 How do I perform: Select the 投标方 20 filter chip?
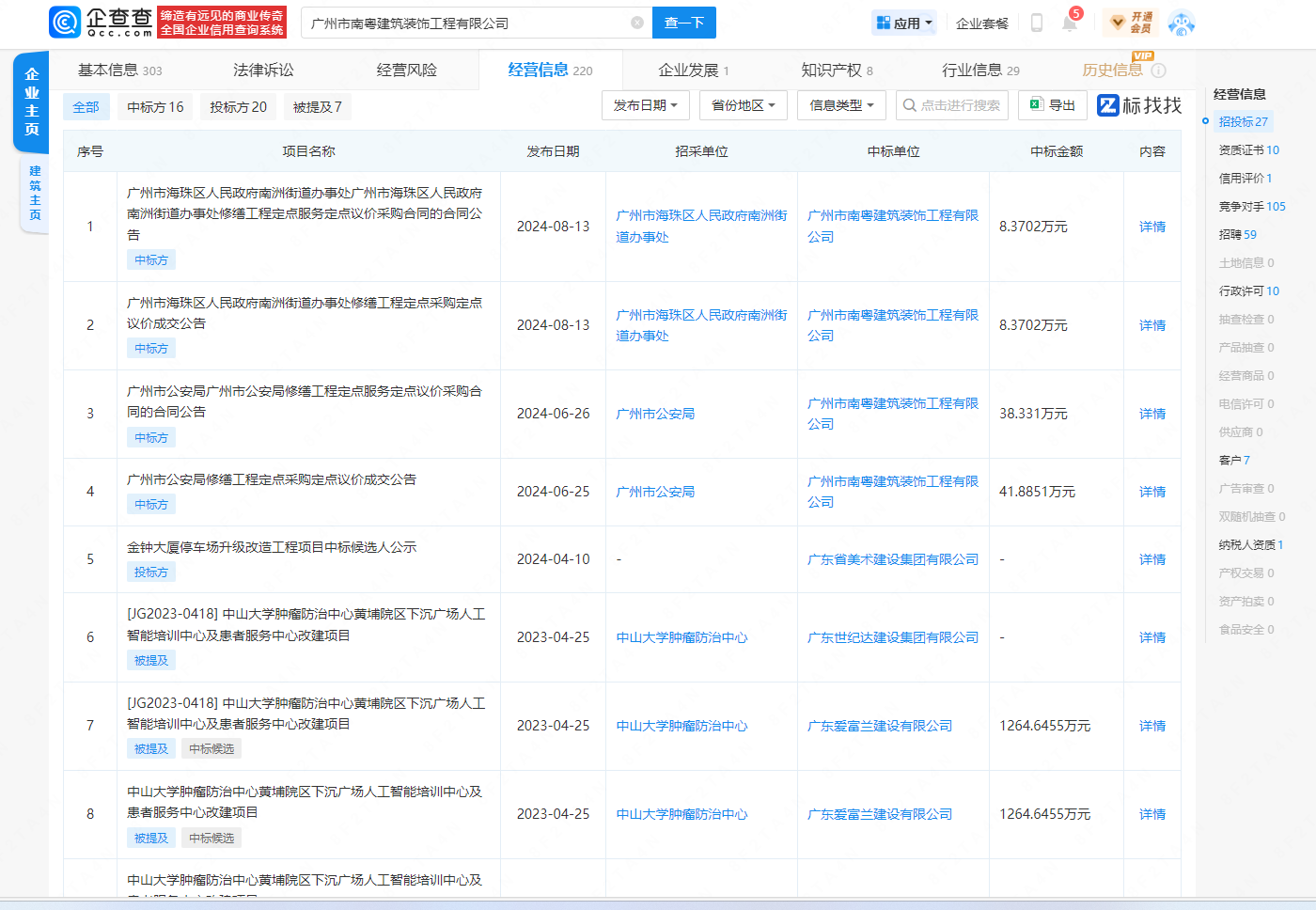[238, 107]
